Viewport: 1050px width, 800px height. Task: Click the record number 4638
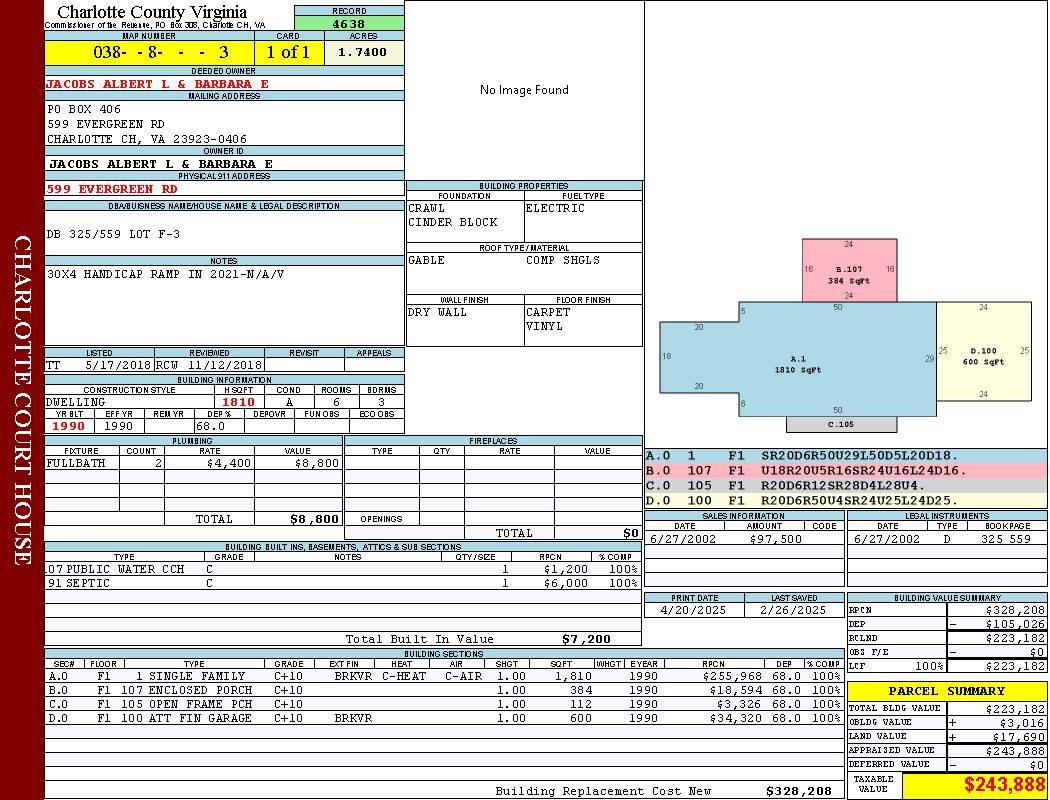click(349, 24)
